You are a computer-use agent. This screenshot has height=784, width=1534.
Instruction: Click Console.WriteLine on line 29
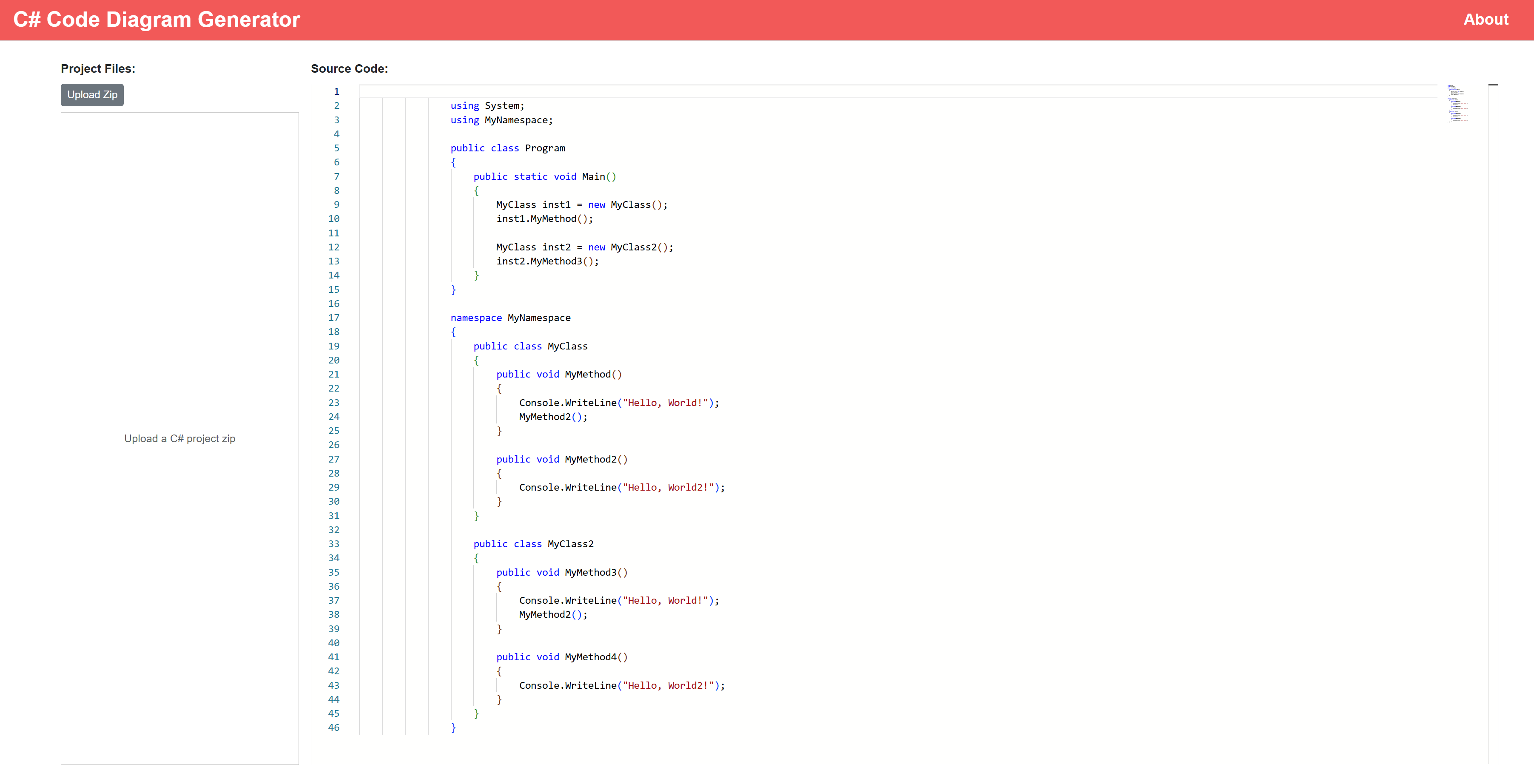pos(622,488)
